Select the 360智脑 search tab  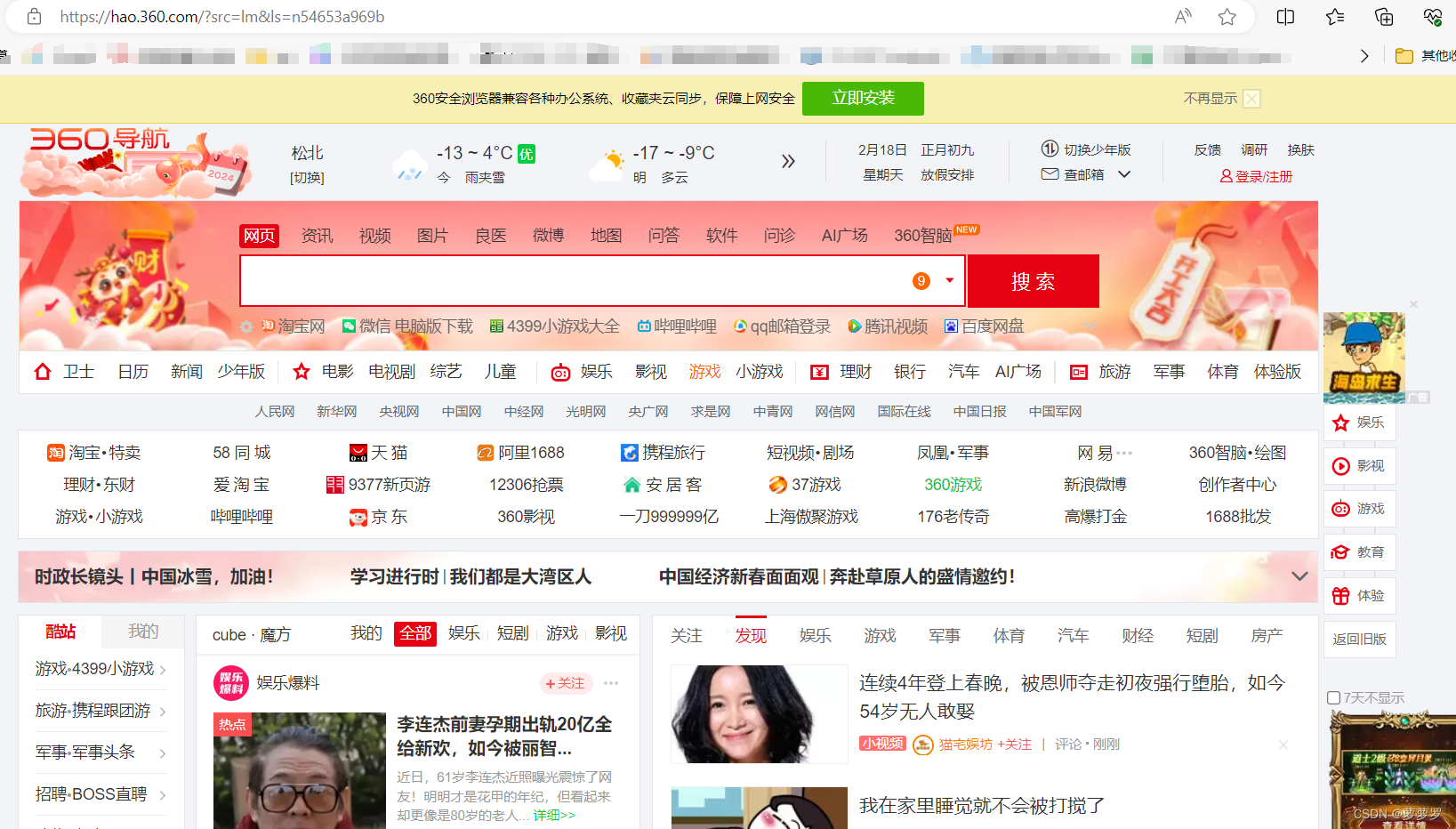[x=923, y=236]
